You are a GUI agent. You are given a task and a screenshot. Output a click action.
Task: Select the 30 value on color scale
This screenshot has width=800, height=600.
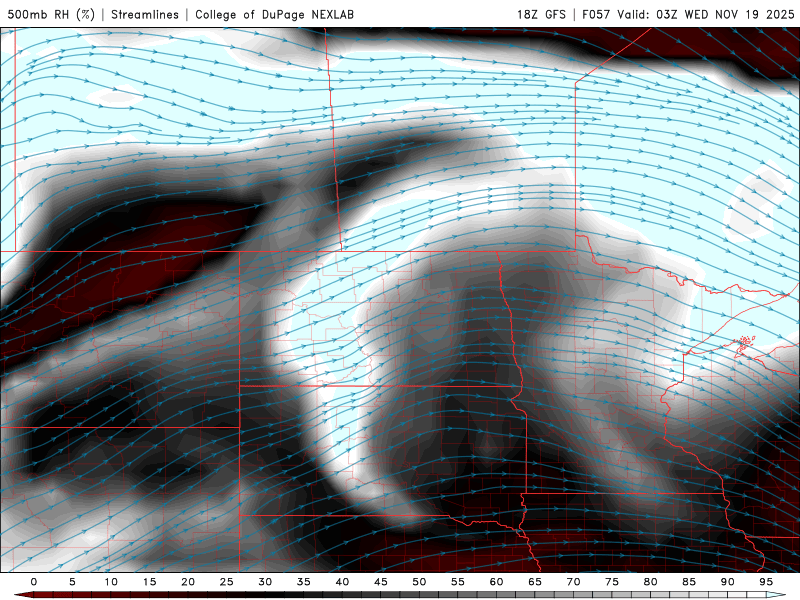pyautogui.click(x=265, y=582)
